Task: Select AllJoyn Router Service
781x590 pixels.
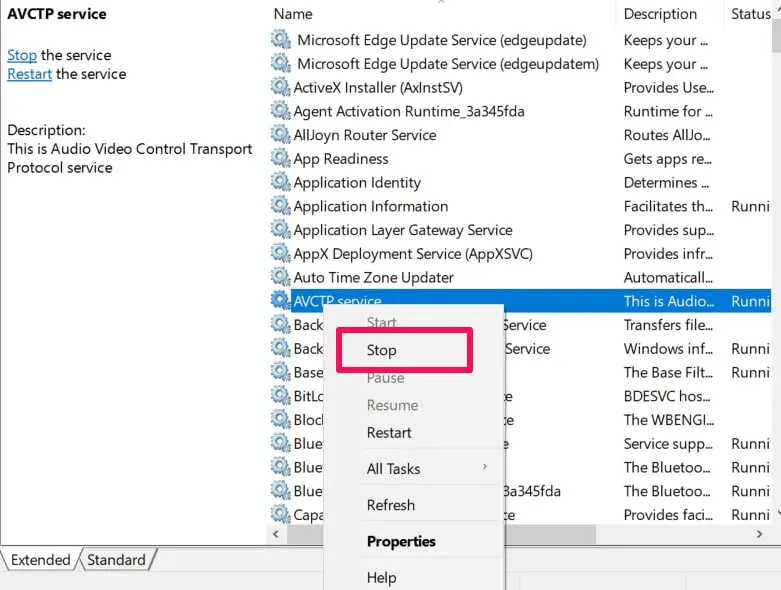Action: [x=365, y=135]
